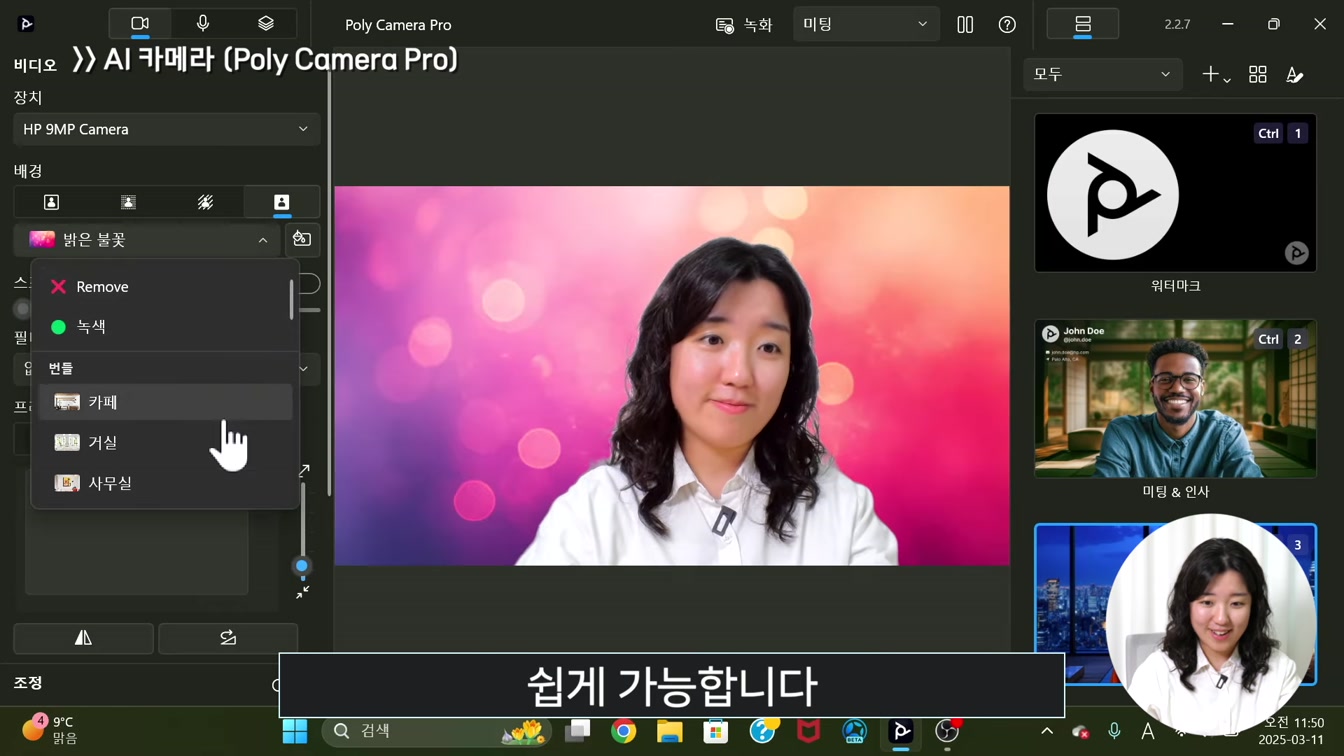Pause the camera with the pause icon
The width and height of the screenshot is (1344, 756).
tap(965, 25)
